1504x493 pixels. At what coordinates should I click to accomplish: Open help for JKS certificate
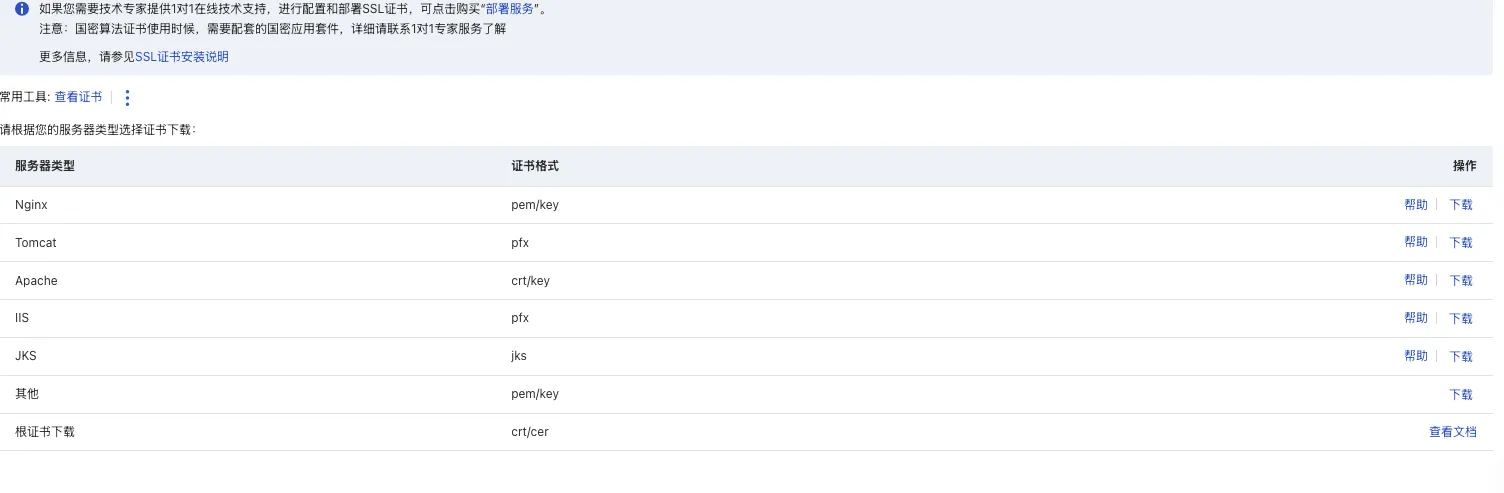[x=1415, y=357]
